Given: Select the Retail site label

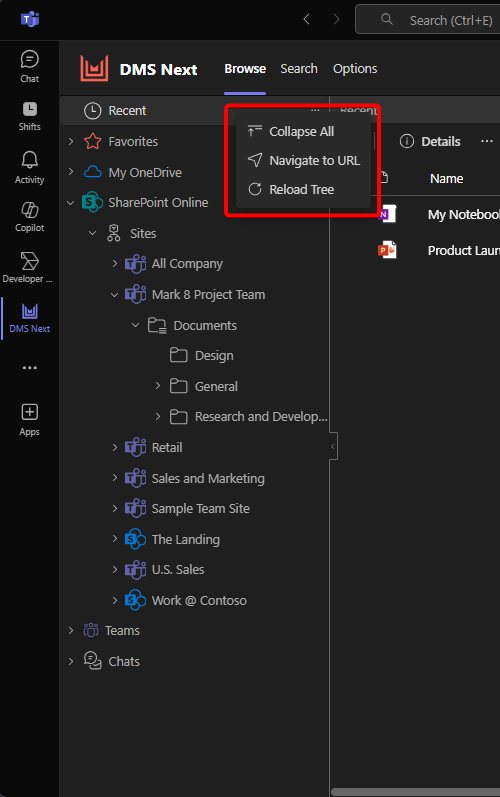Looking at the screenshot, I should click(167, 447).
